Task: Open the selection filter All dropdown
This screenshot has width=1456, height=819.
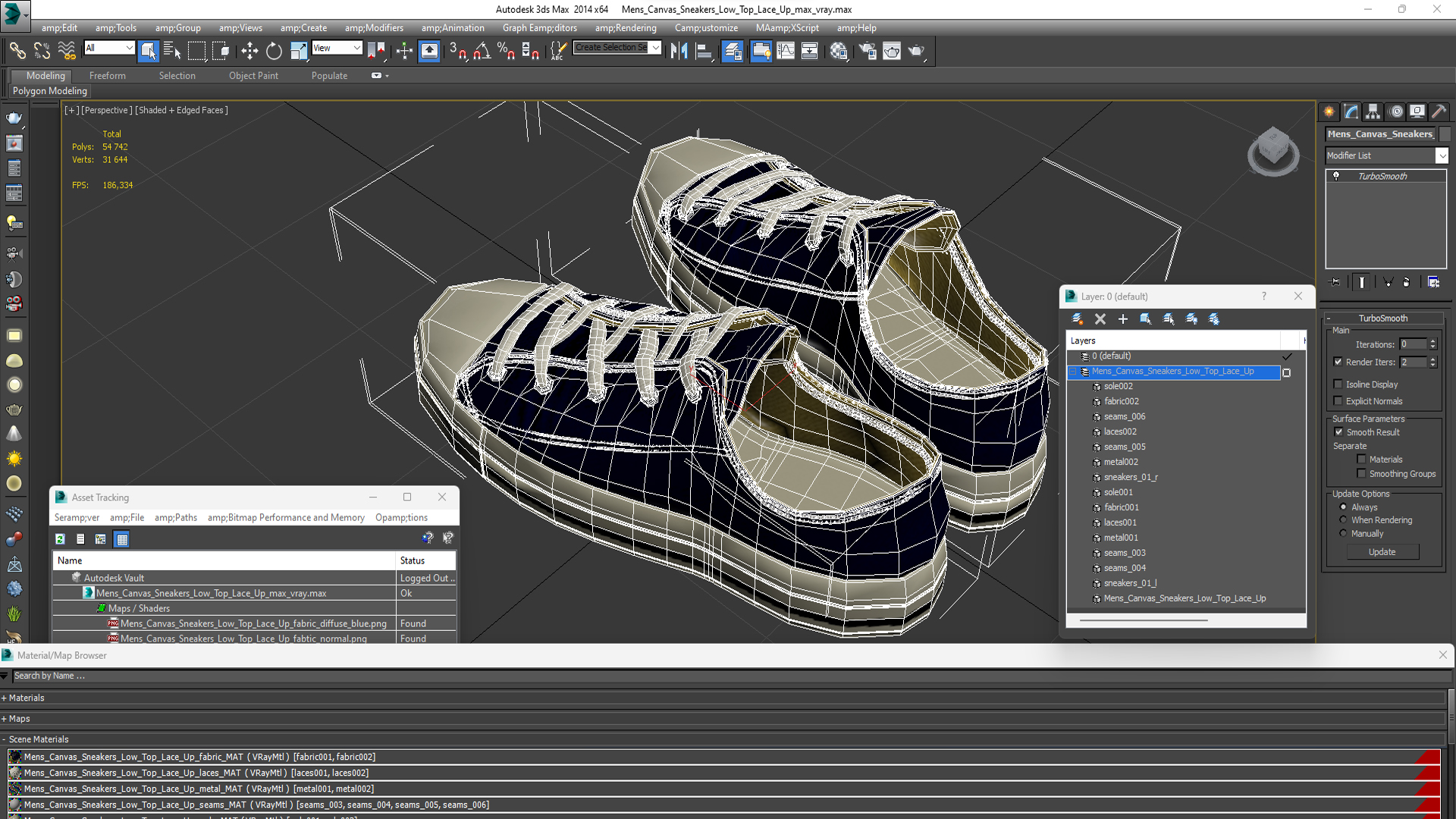Action: (x=109, y=48)
